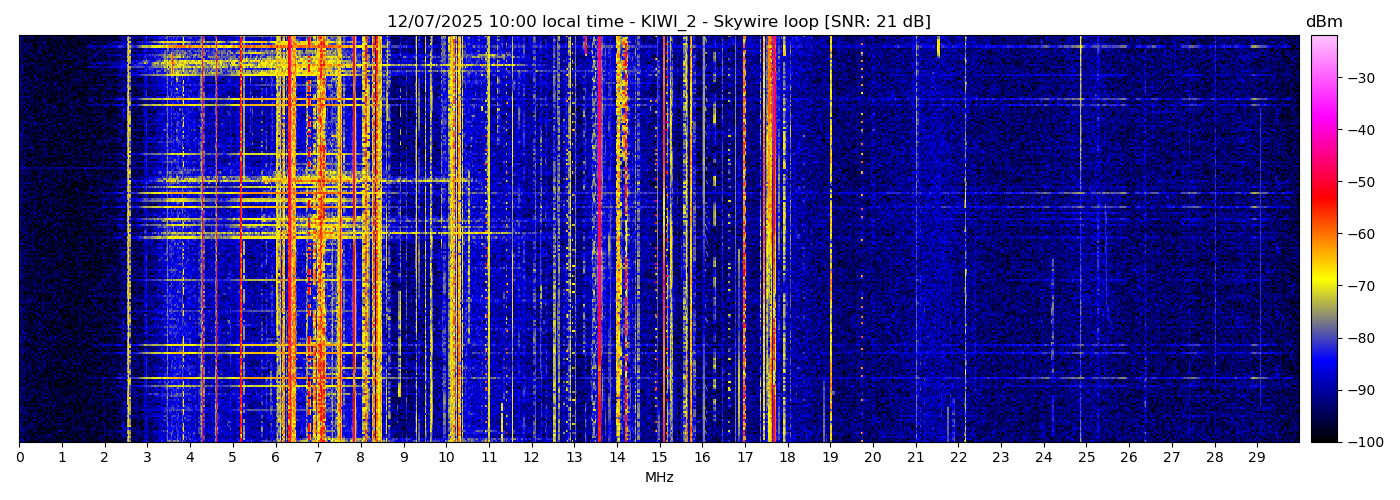This screenshot has width=1400, height=500.
Task: Click the 19 MHz tick label on the x-axis
Action: 830,458
